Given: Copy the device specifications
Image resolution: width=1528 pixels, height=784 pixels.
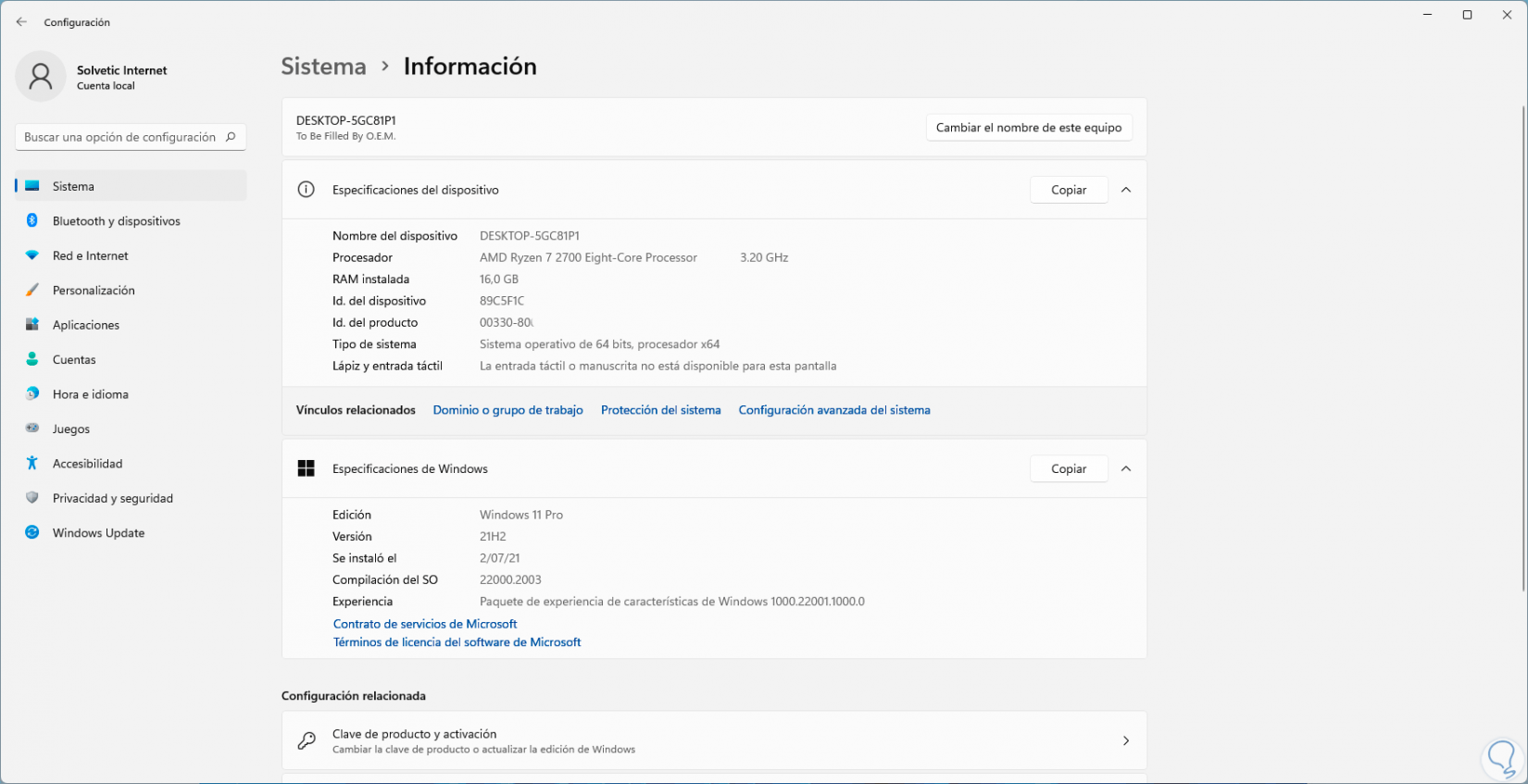Looking at the screenshot, I should tap(1069, 190).
